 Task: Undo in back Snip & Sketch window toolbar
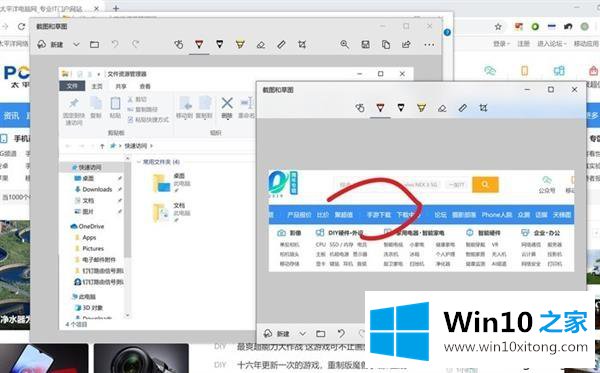click(x=115, y=44)
